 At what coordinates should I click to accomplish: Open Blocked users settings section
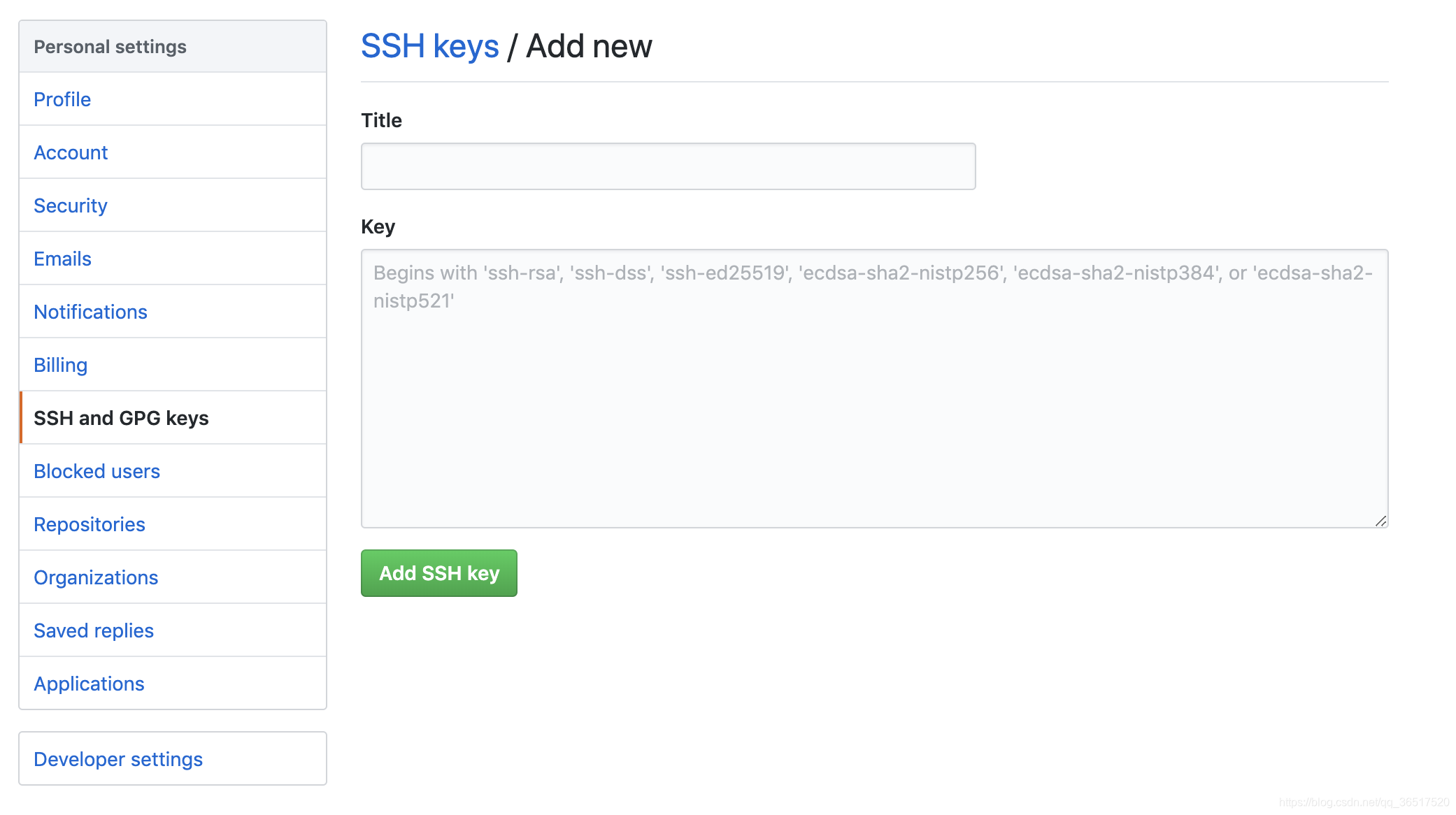pos(96,470)
